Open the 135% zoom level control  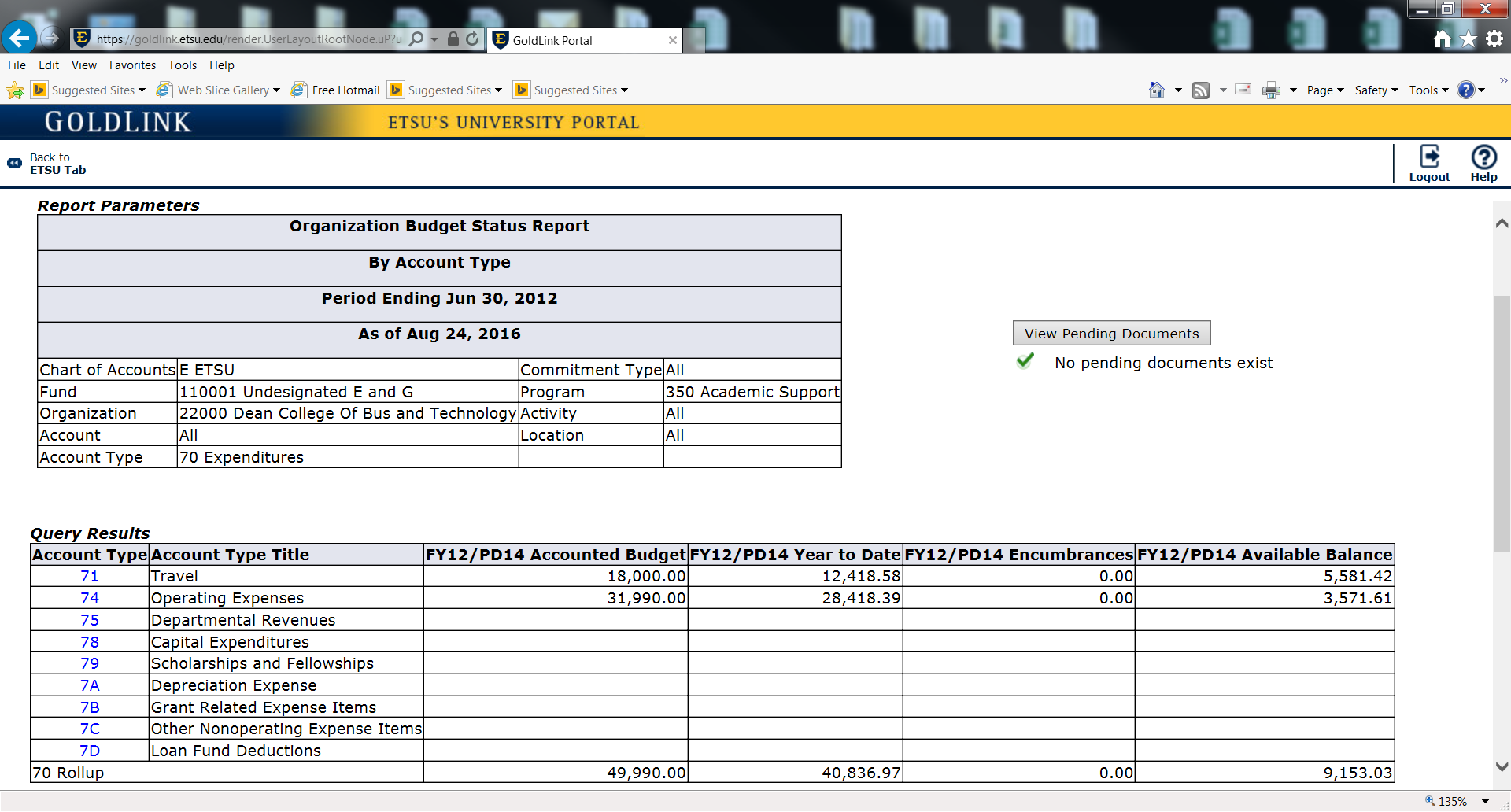pos(1453,800)
